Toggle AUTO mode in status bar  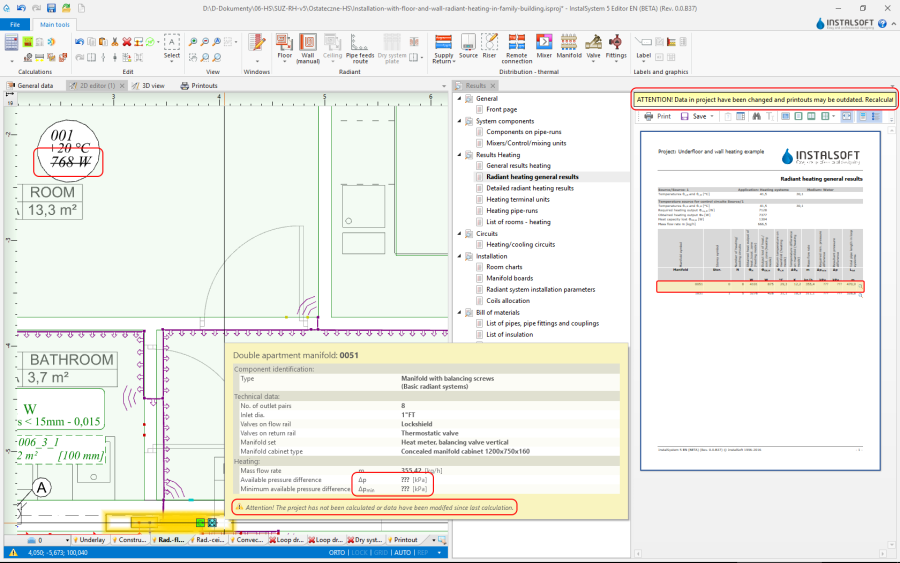[x=402, y=552]
